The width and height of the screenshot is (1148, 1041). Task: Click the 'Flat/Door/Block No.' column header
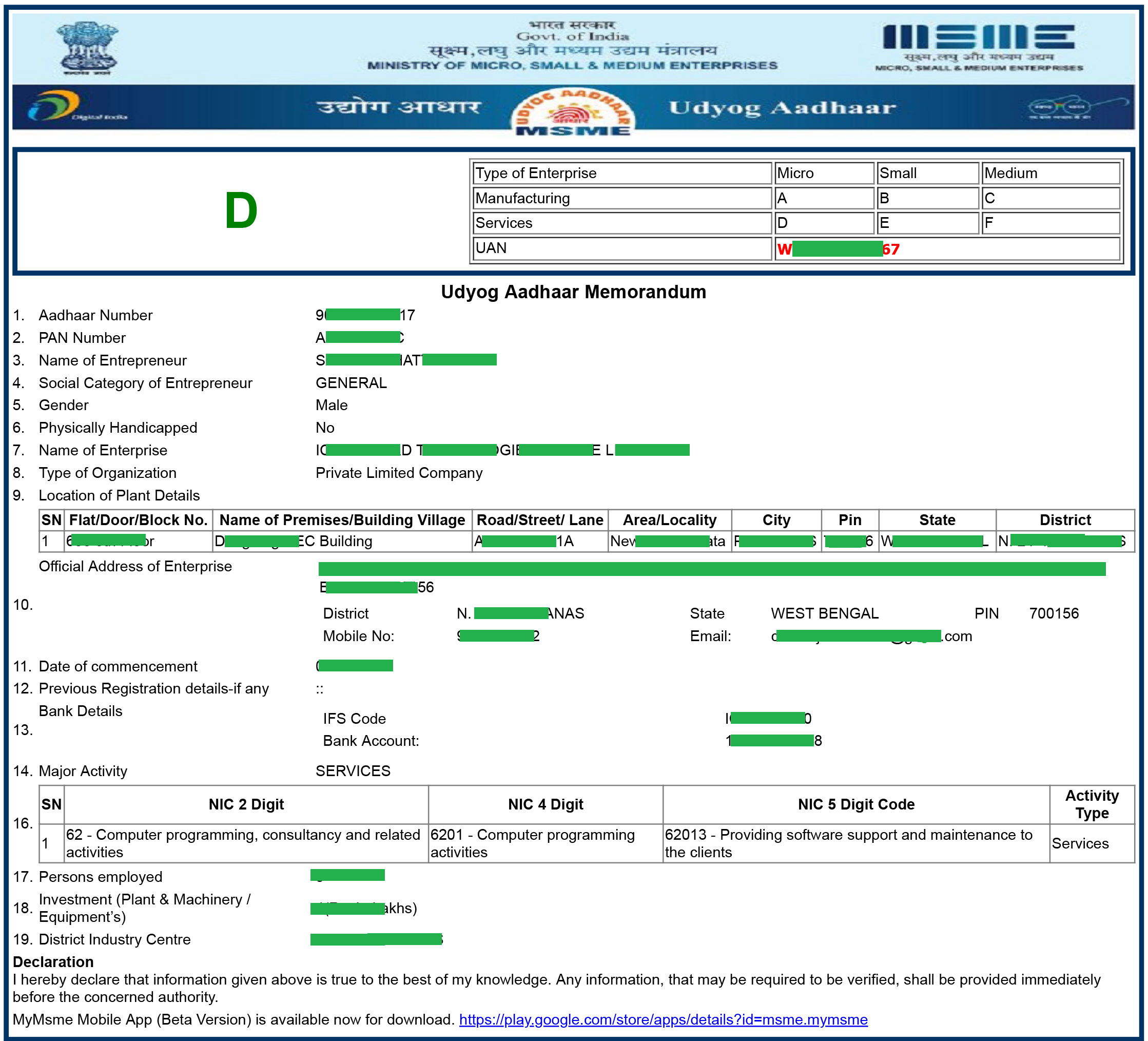click(x=139, y=519)
